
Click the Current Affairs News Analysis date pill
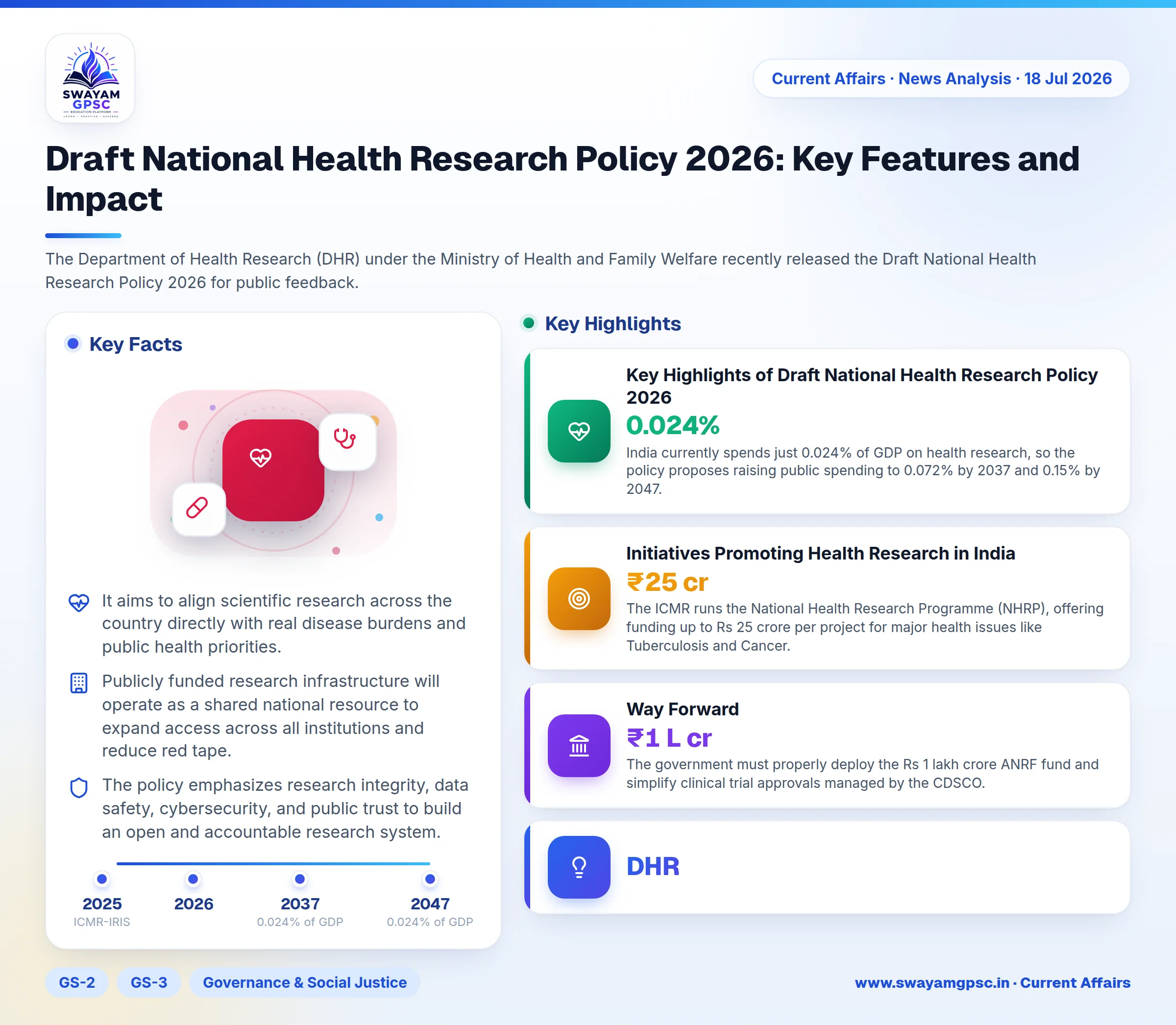941,78
